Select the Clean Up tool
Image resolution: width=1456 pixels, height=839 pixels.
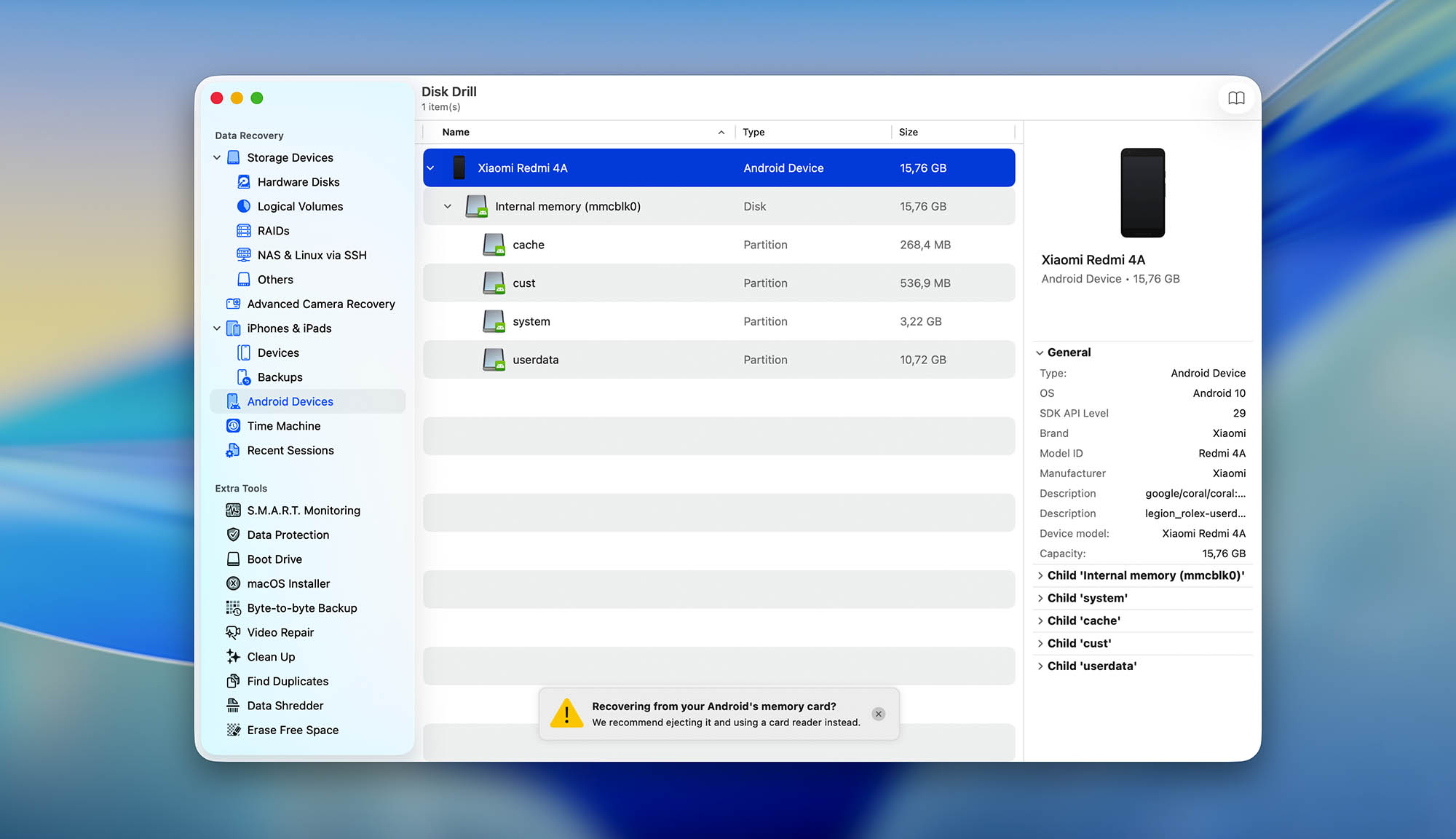[x=270, y=656]
